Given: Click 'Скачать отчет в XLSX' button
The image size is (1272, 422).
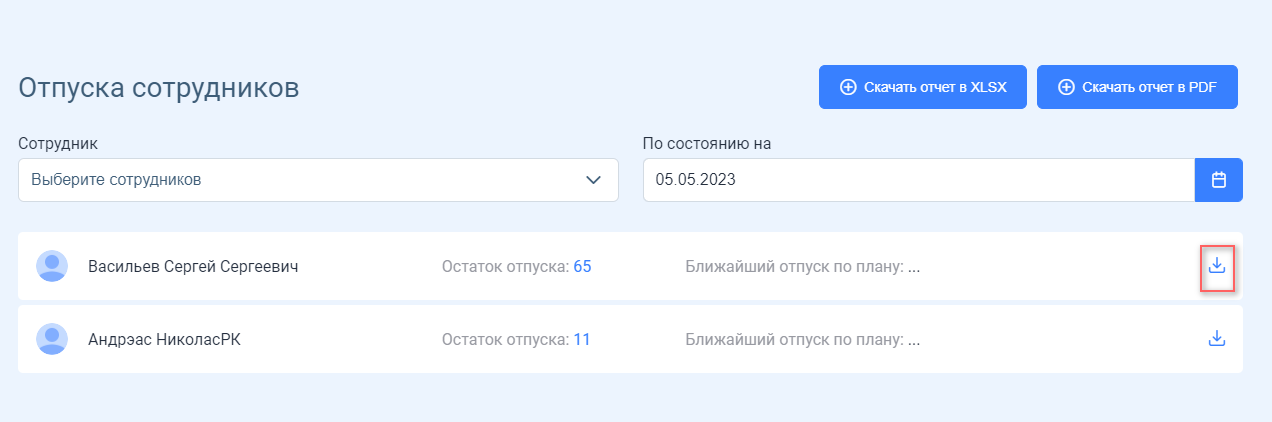Looking at the screenshot, I should pos(923,87).
